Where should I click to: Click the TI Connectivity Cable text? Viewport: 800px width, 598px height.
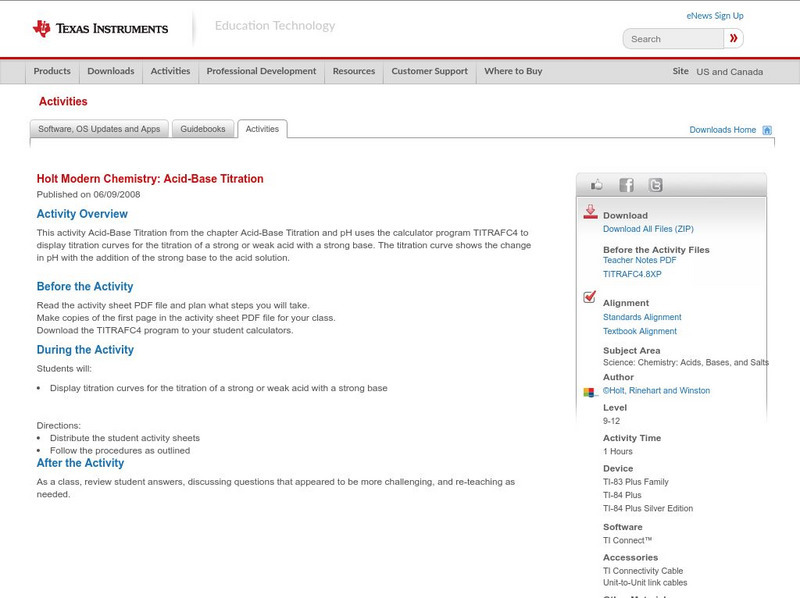[x=643, y=571]
